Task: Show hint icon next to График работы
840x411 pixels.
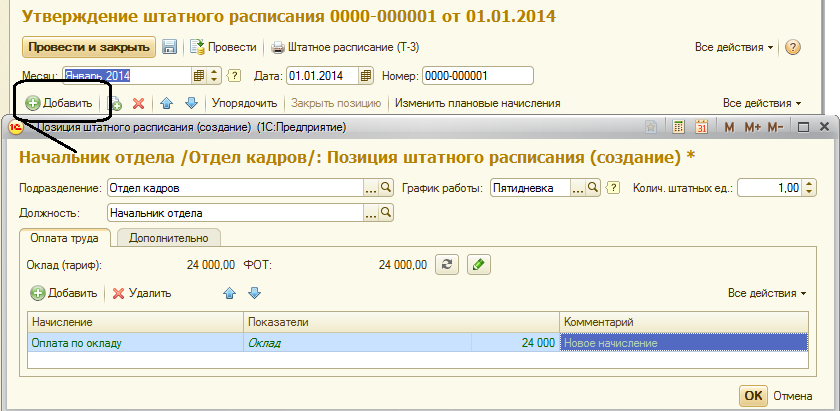Action: (612, 188)
